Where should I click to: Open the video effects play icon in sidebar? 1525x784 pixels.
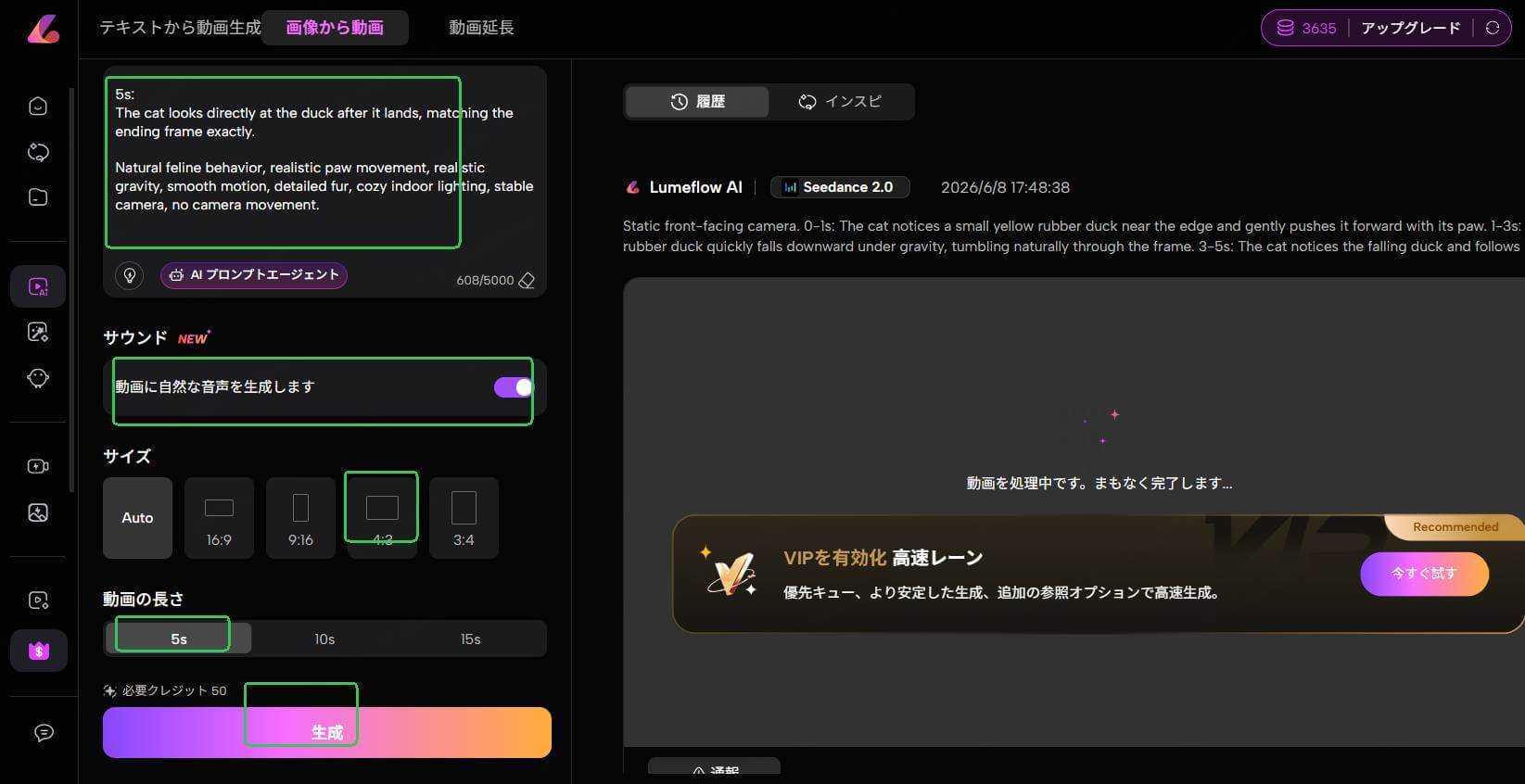point(38,601)
